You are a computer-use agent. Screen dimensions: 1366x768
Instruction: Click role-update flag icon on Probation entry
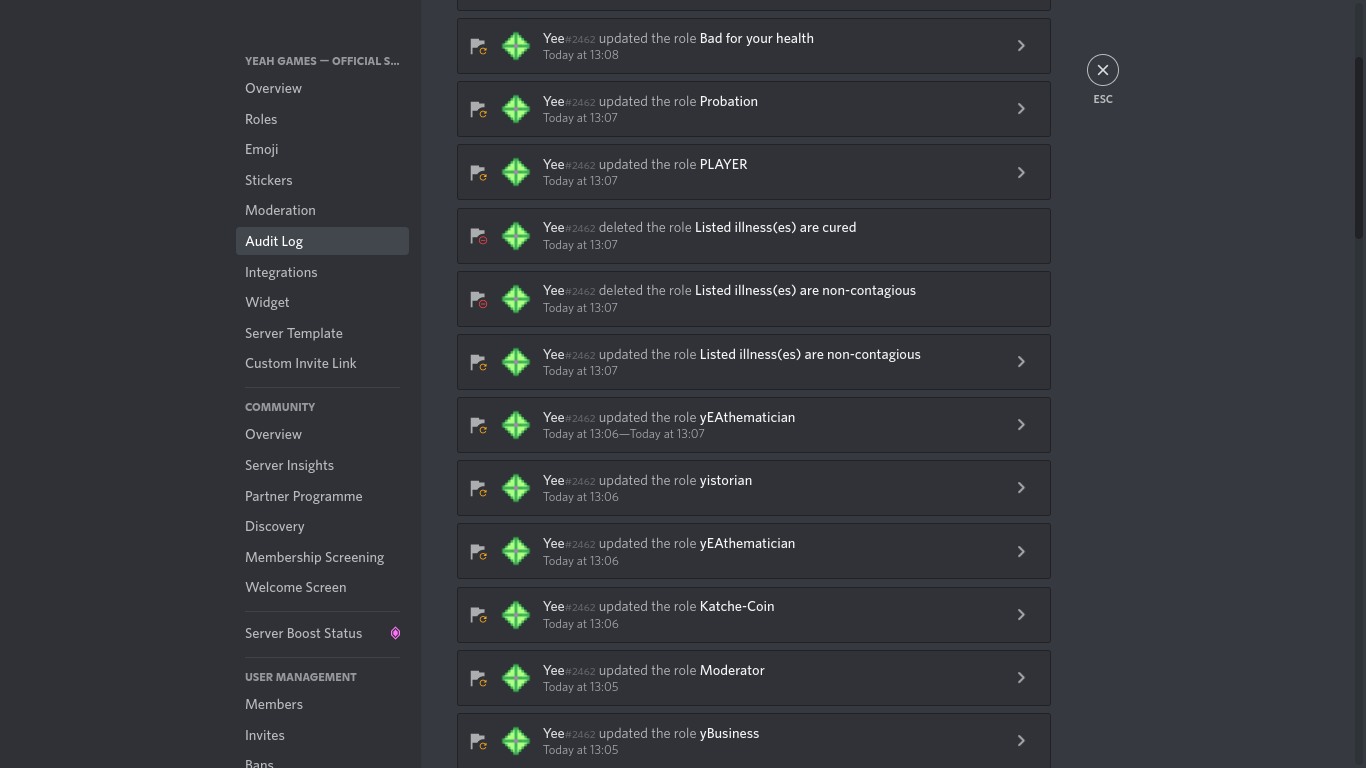pyautogui.click(x=478, y=109)
